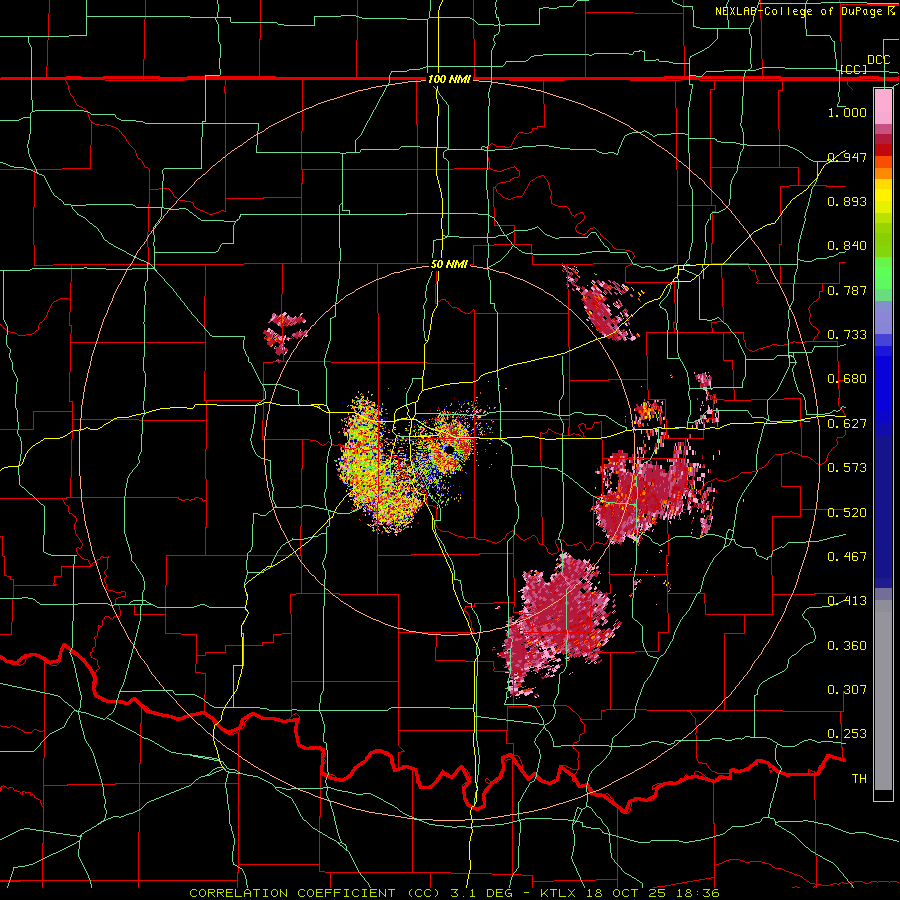
Task: Select the 0.253 scale value
Action: [x=847, y=734]
